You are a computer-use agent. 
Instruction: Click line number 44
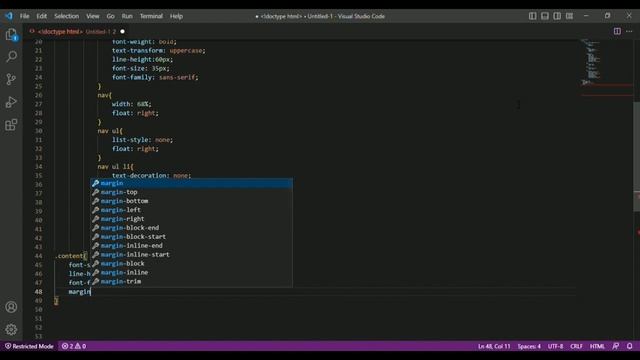(38, 256)
